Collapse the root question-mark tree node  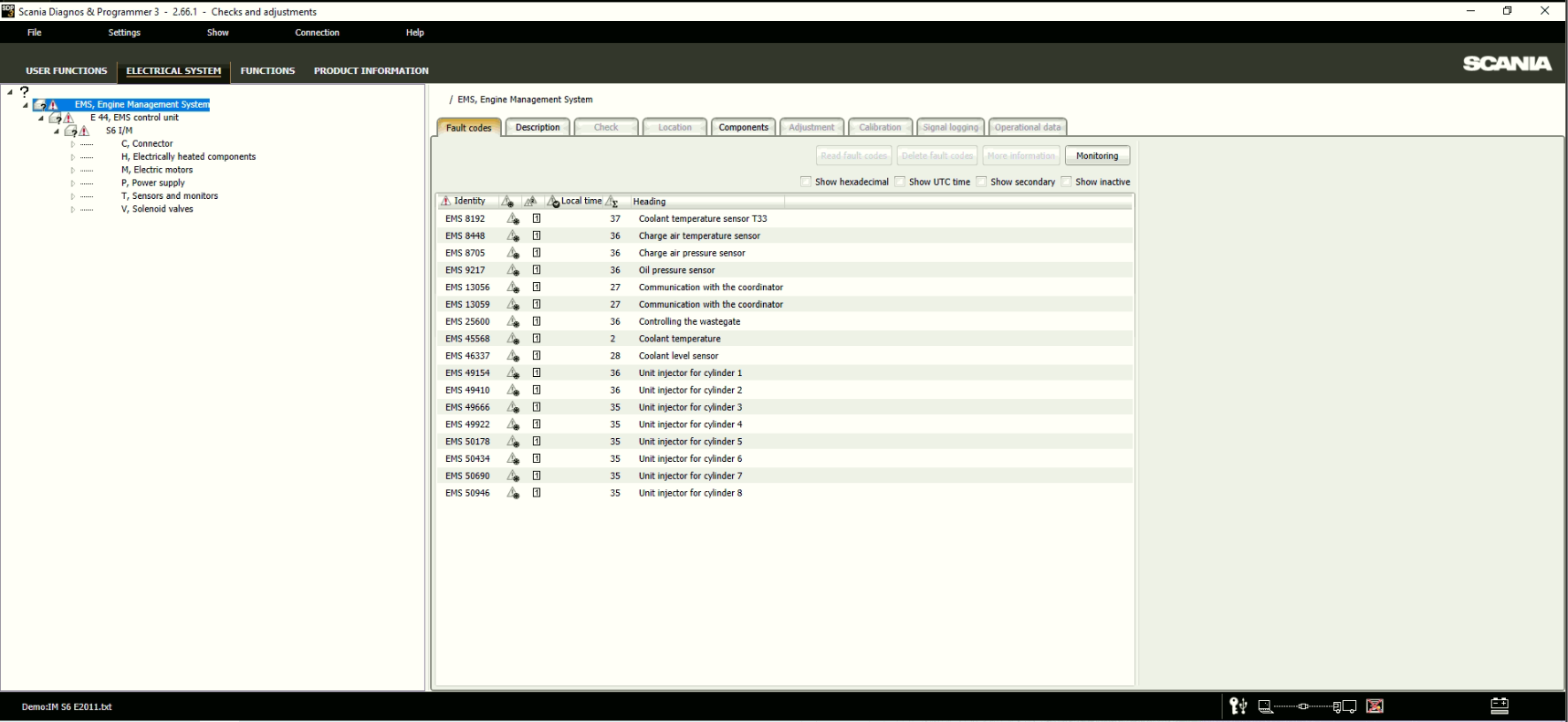tap(9, 91)
